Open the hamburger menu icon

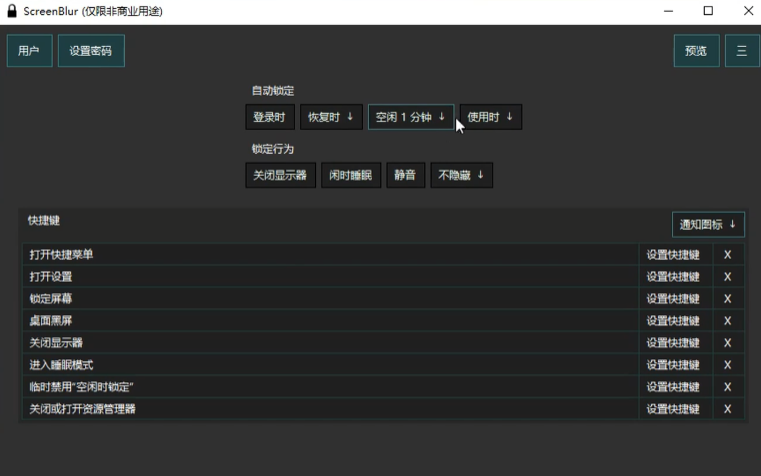pyautogui.click(x=741, y=51)
